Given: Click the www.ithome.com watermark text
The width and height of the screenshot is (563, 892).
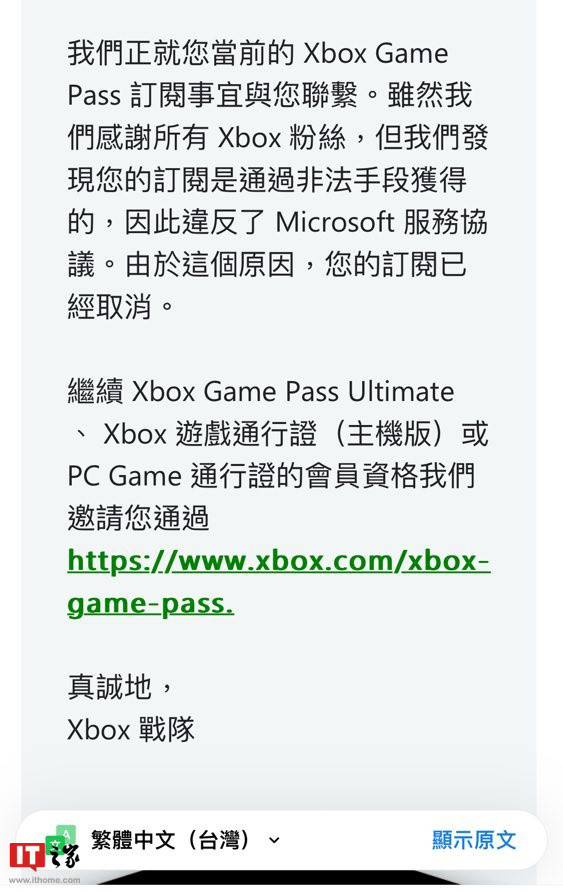Looking at the screenshot, I should pos(45,880).
